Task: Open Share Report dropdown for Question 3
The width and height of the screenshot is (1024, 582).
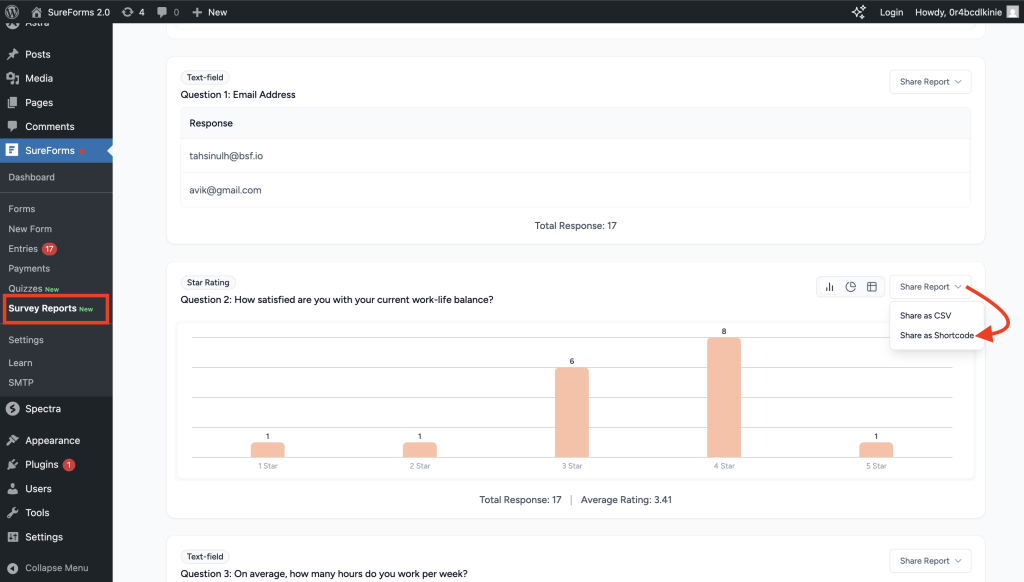Action: click(930, 561)
